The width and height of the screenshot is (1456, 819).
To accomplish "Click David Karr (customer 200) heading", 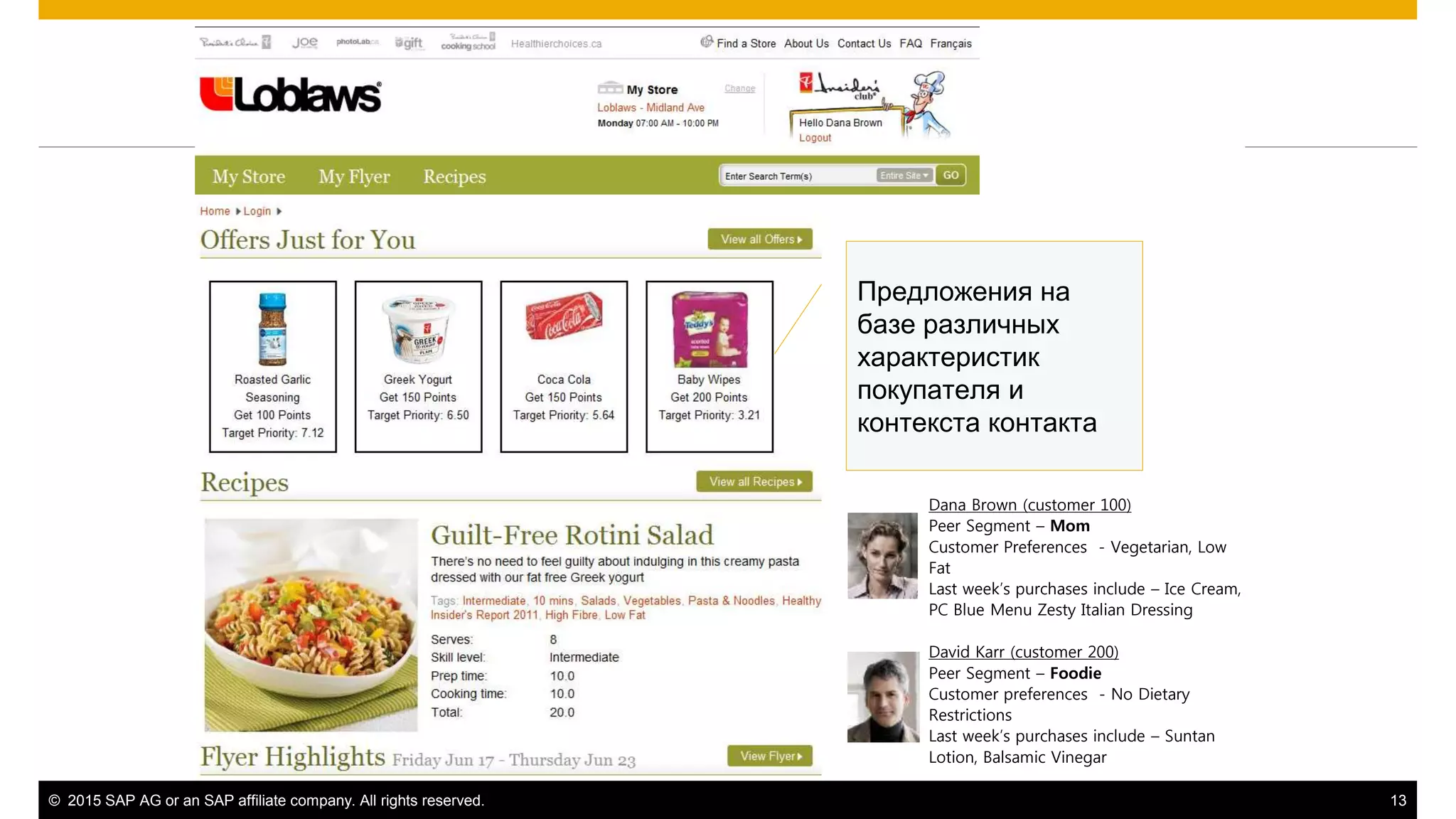I will pyautogui.click(x=1024, y=652).
